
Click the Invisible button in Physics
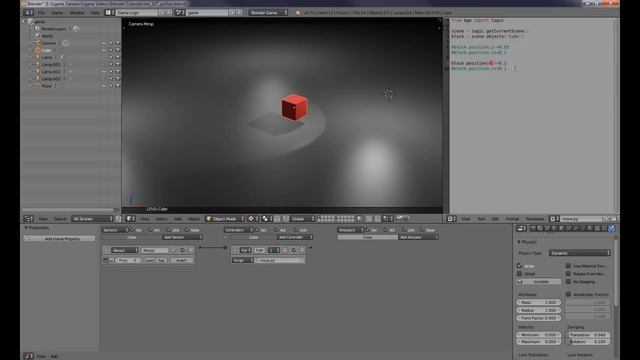(x=538, y=282)
